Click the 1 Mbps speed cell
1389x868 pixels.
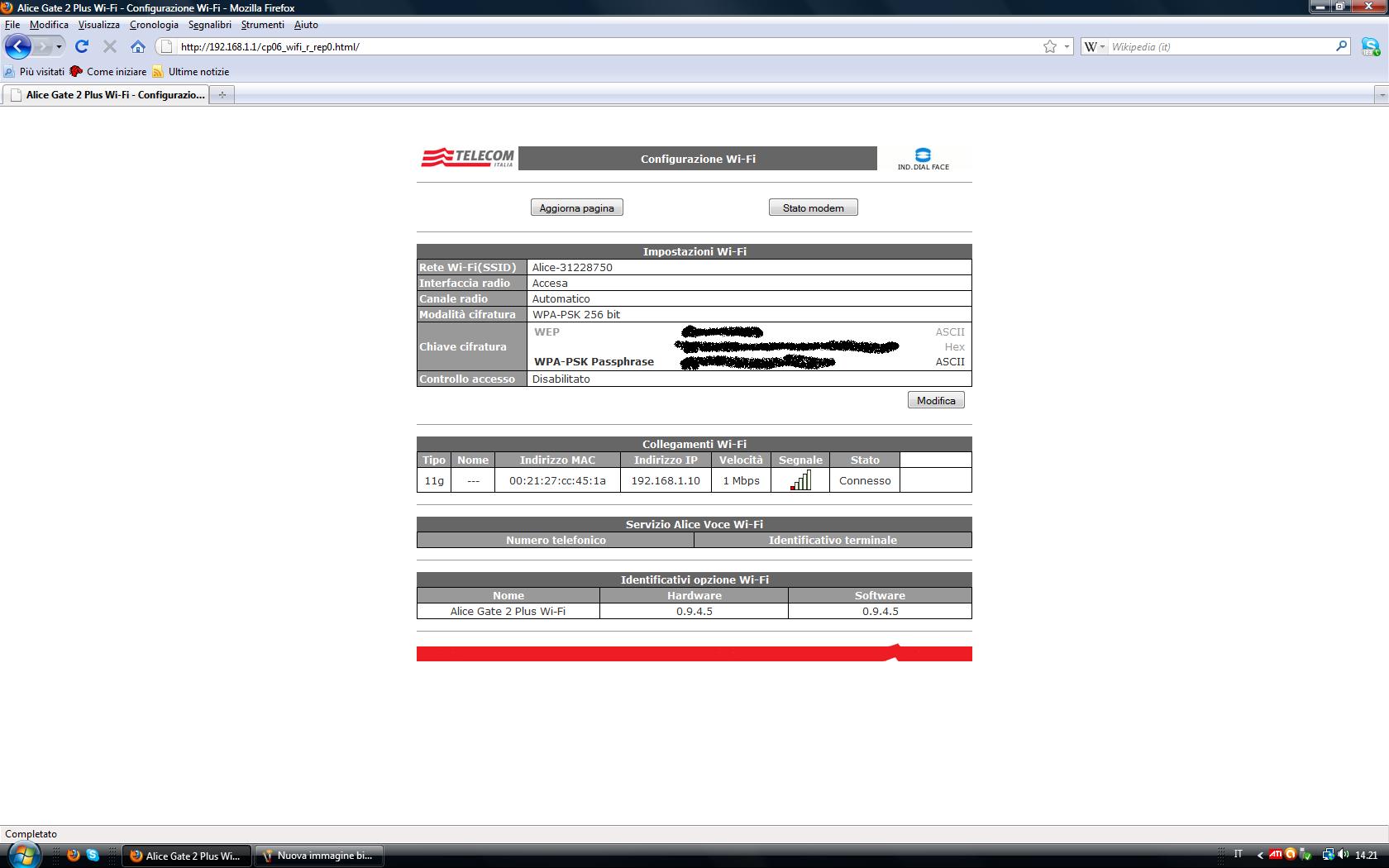(x=741, y=480)
